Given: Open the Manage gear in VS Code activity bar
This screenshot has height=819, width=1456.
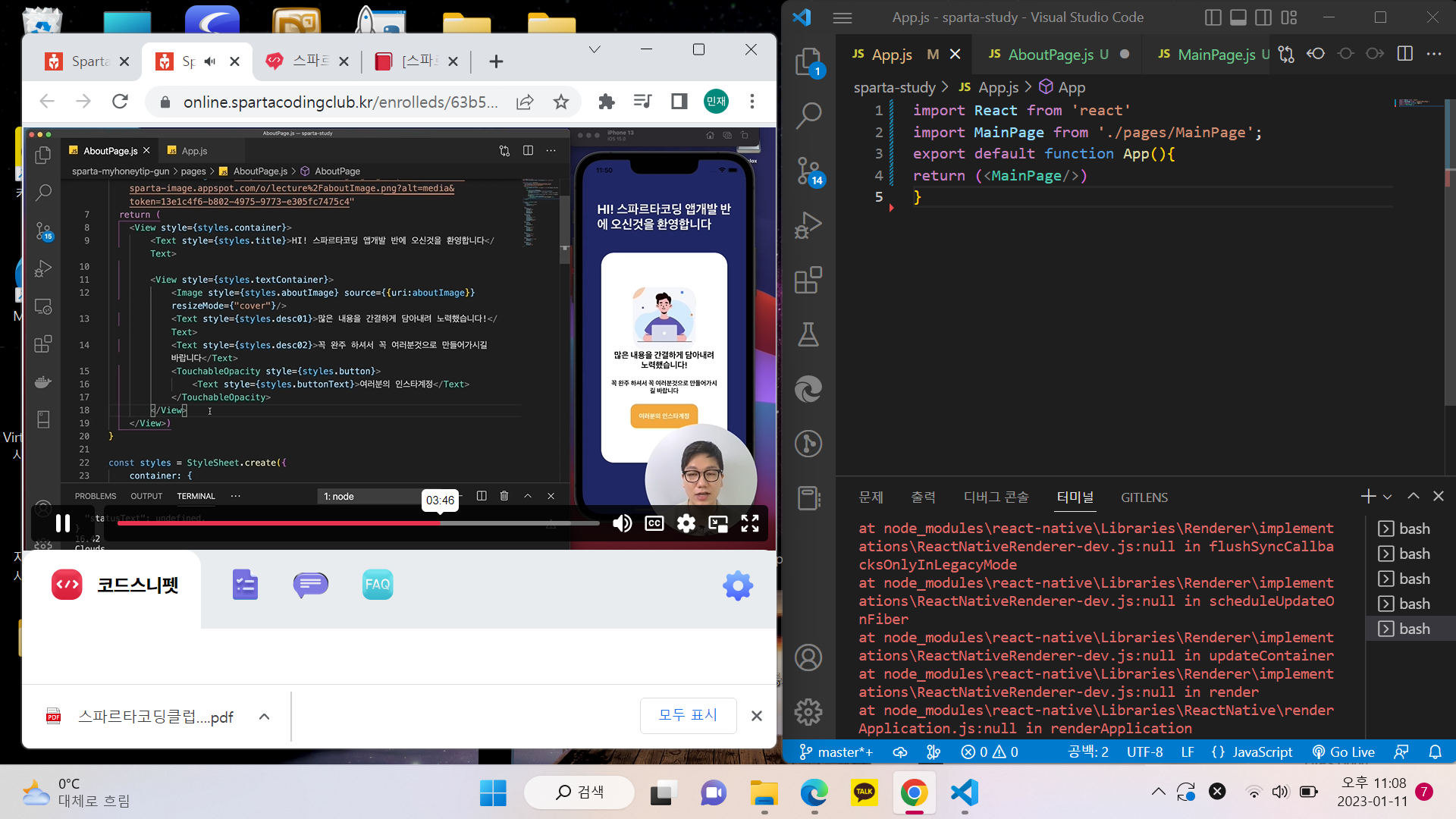Looking at the screenshot, I should [808, 712].
